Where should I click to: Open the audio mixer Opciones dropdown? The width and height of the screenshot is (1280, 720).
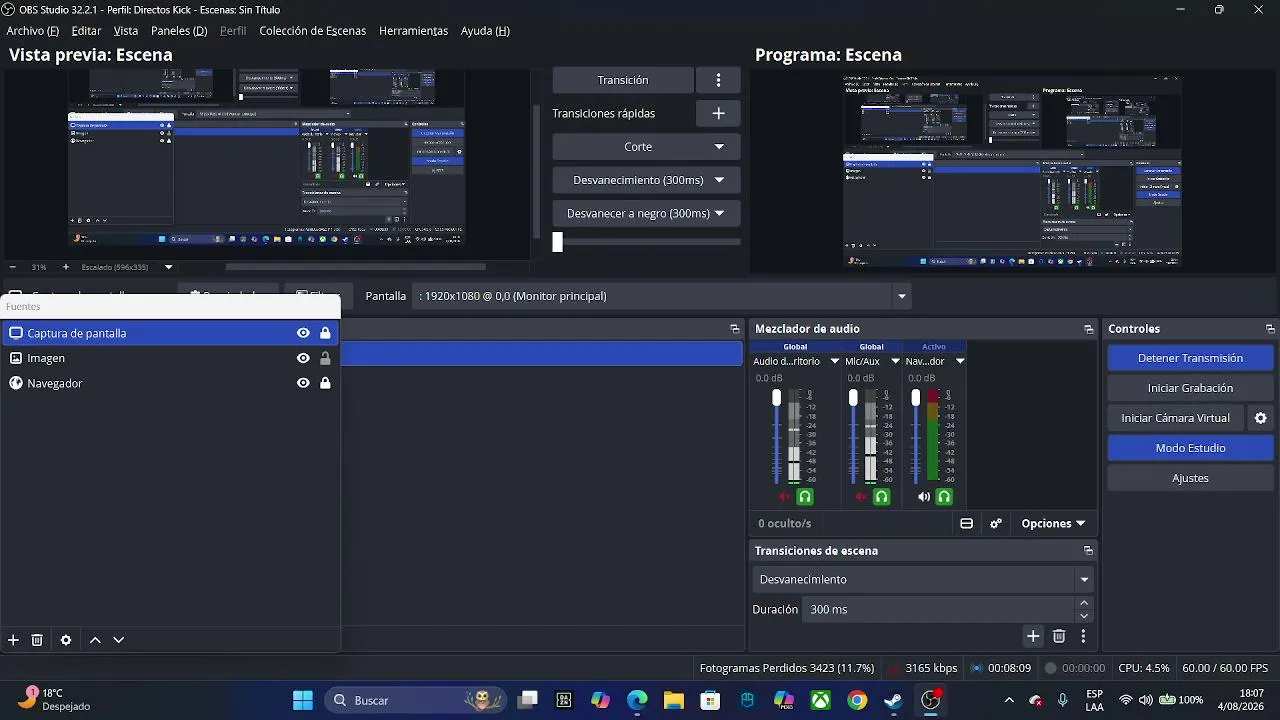coord(1053,524)
